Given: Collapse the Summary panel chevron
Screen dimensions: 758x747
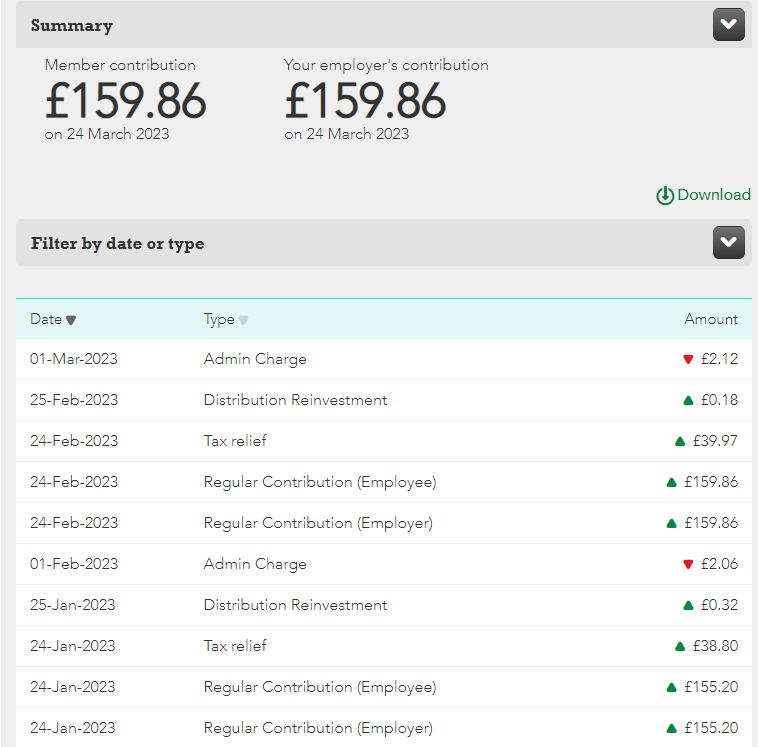Looking at the screenshot, I should [x=728, y=25].
